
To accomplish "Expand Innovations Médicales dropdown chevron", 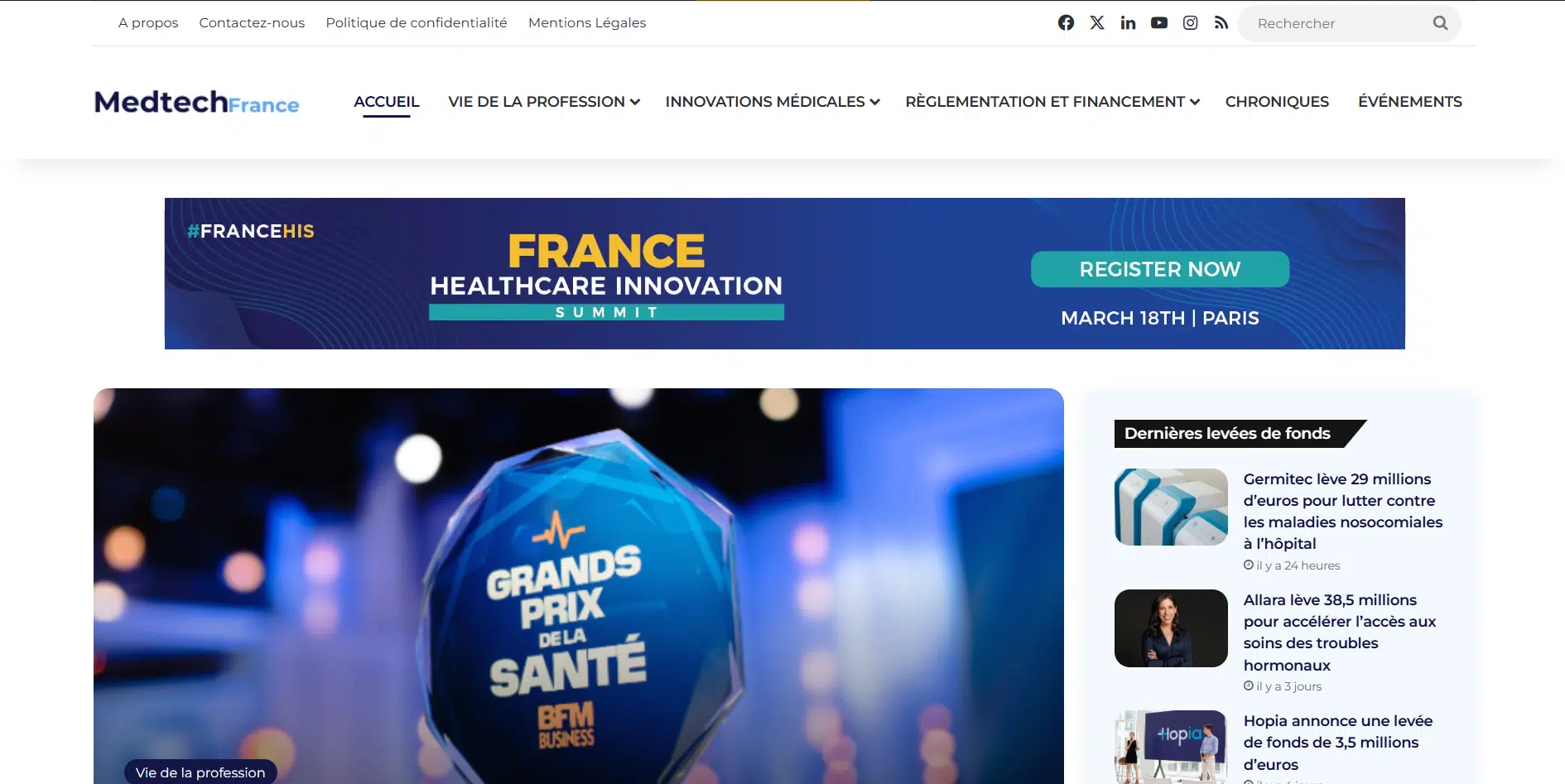I will point(874,102).
